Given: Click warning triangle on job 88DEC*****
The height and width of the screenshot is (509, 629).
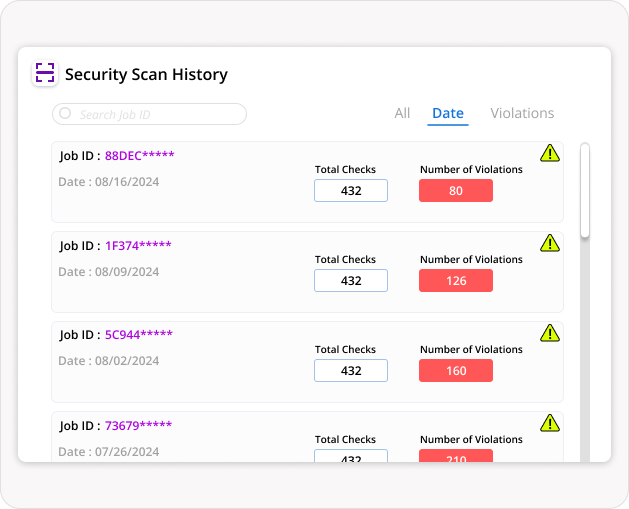Looking at the screenshot, I should click(x=550, y=153).
